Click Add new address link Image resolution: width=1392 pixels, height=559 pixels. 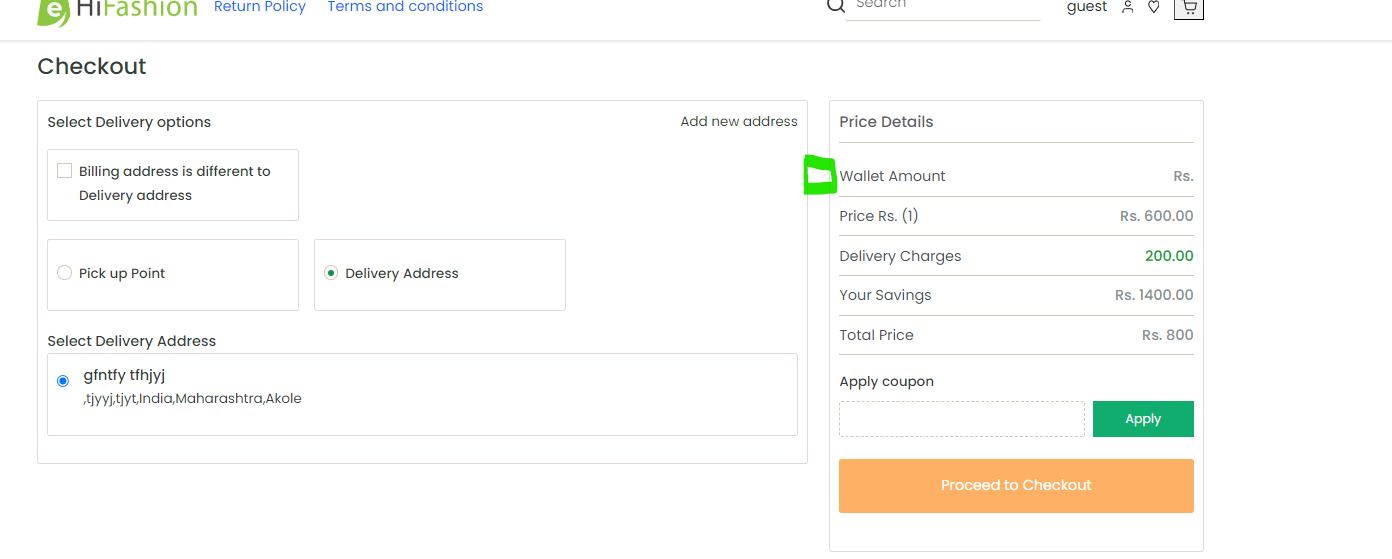tap(739, 121)
